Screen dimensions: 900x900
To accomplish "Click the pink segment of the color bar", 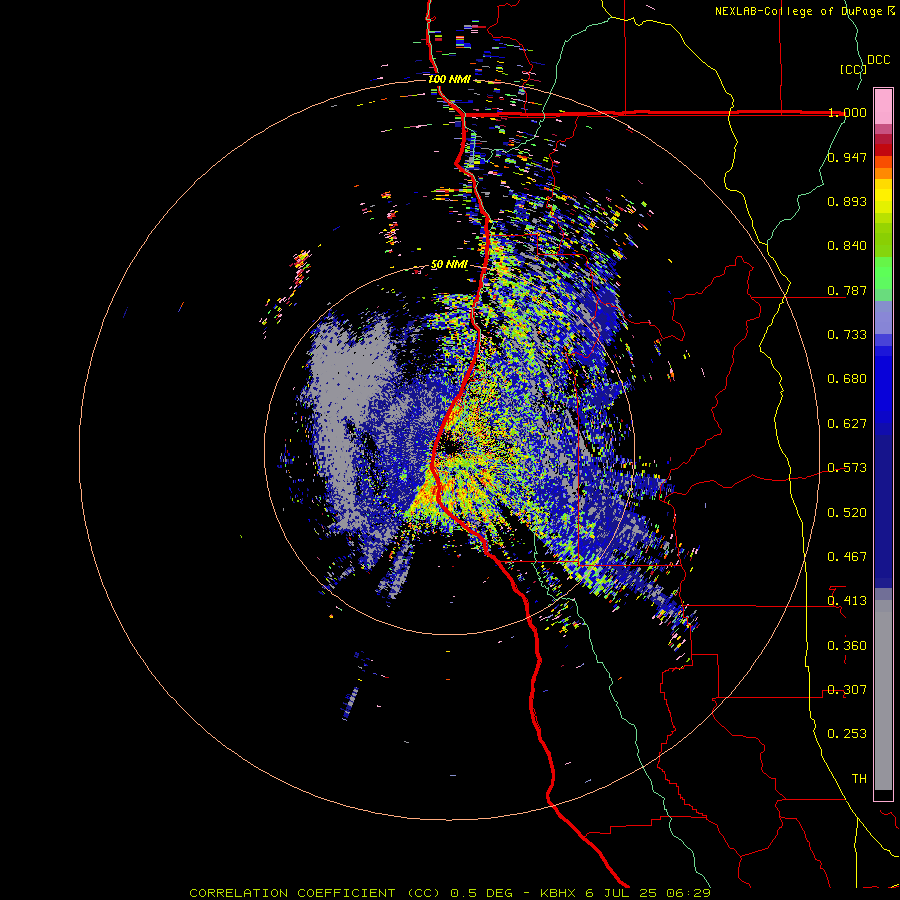I will click(x=883, y=106).
